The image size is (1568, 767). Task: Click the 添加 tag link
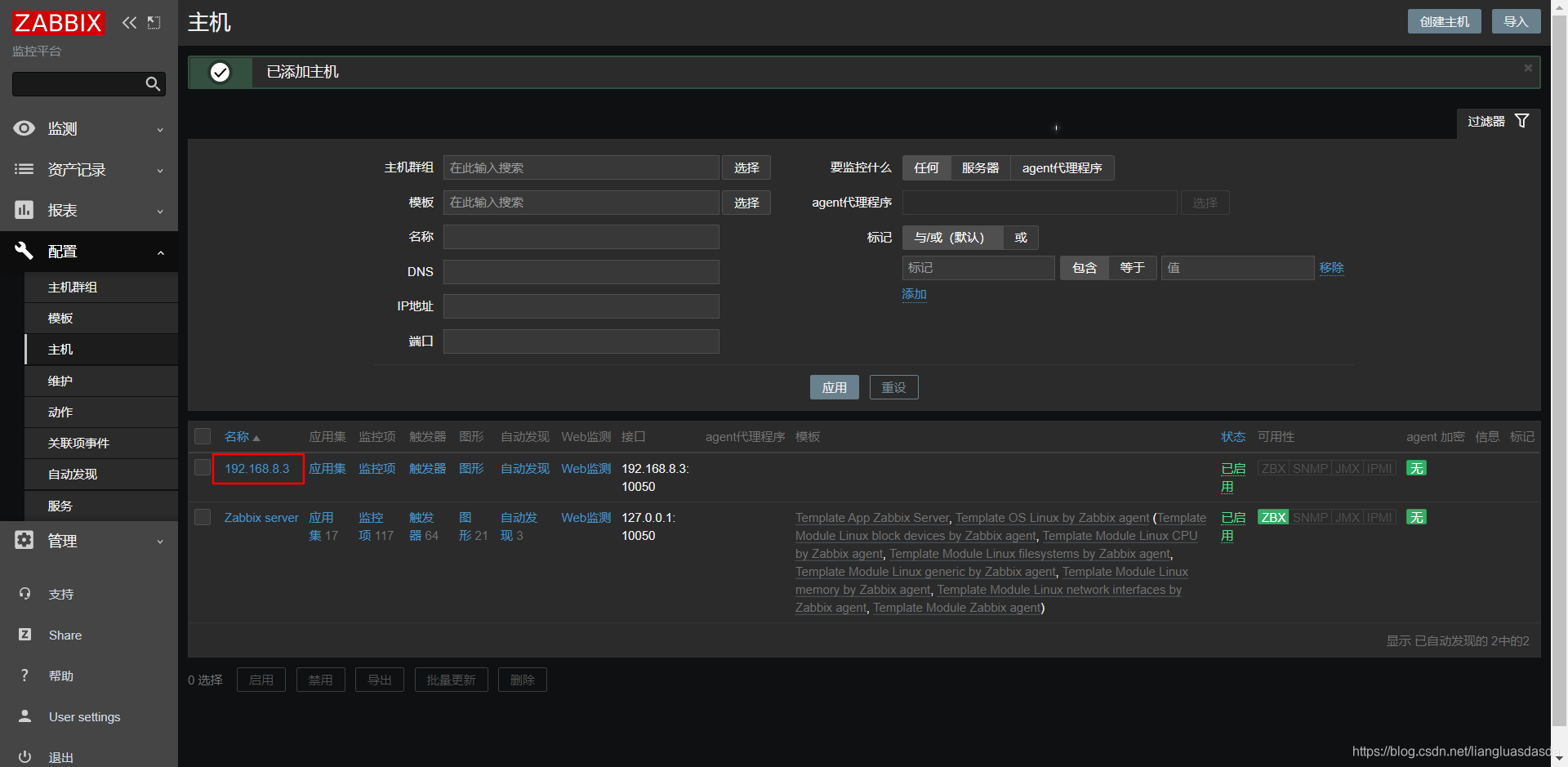tap(914, 294)
